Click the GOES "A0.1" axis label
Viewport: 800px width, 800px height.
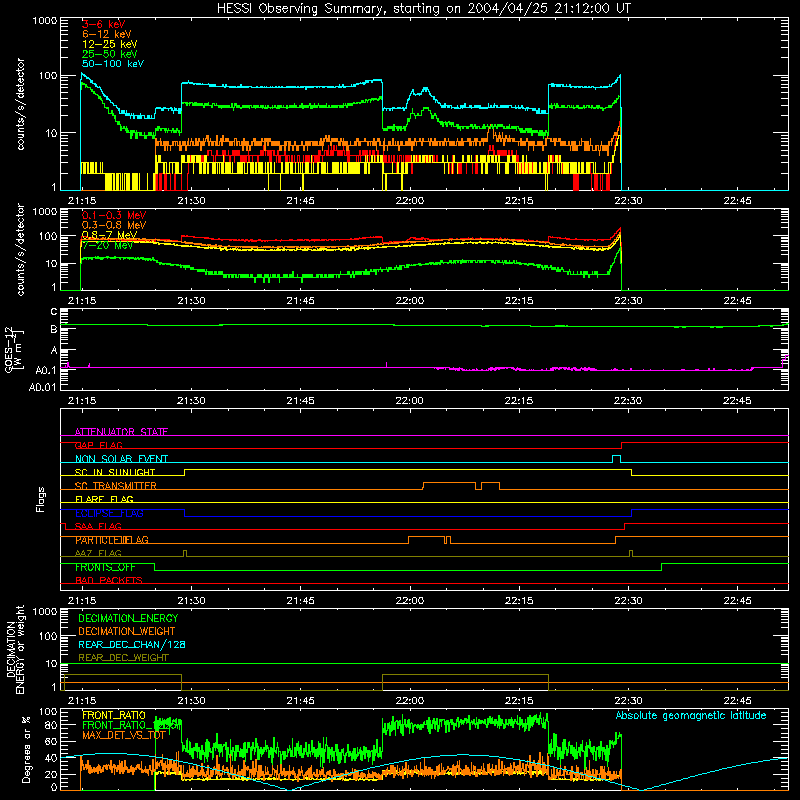(x=46, y=370)
